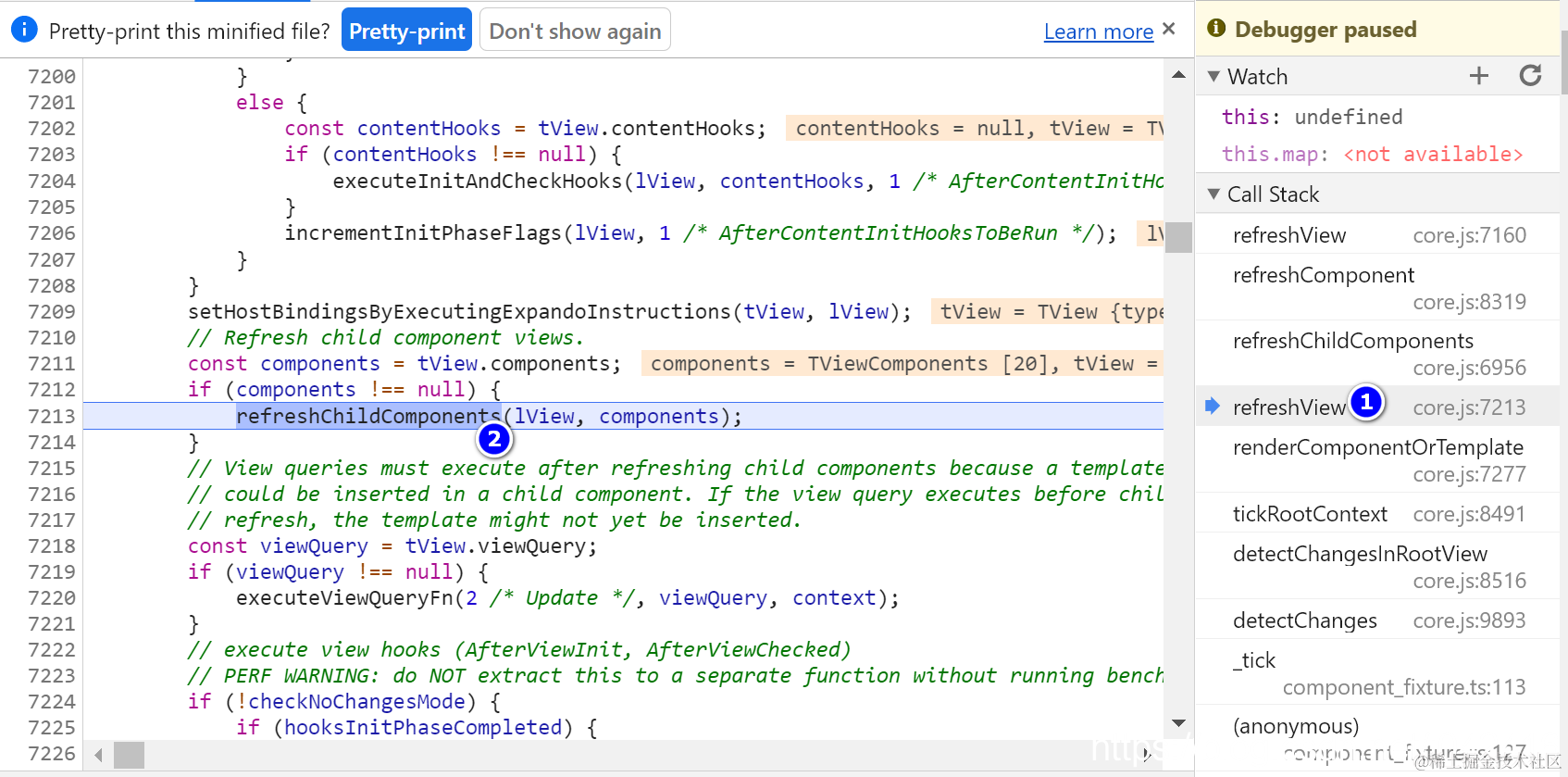Select refreshView core.js:7160 stack frame
1568x777 pixels.
tap(1378, 235)
